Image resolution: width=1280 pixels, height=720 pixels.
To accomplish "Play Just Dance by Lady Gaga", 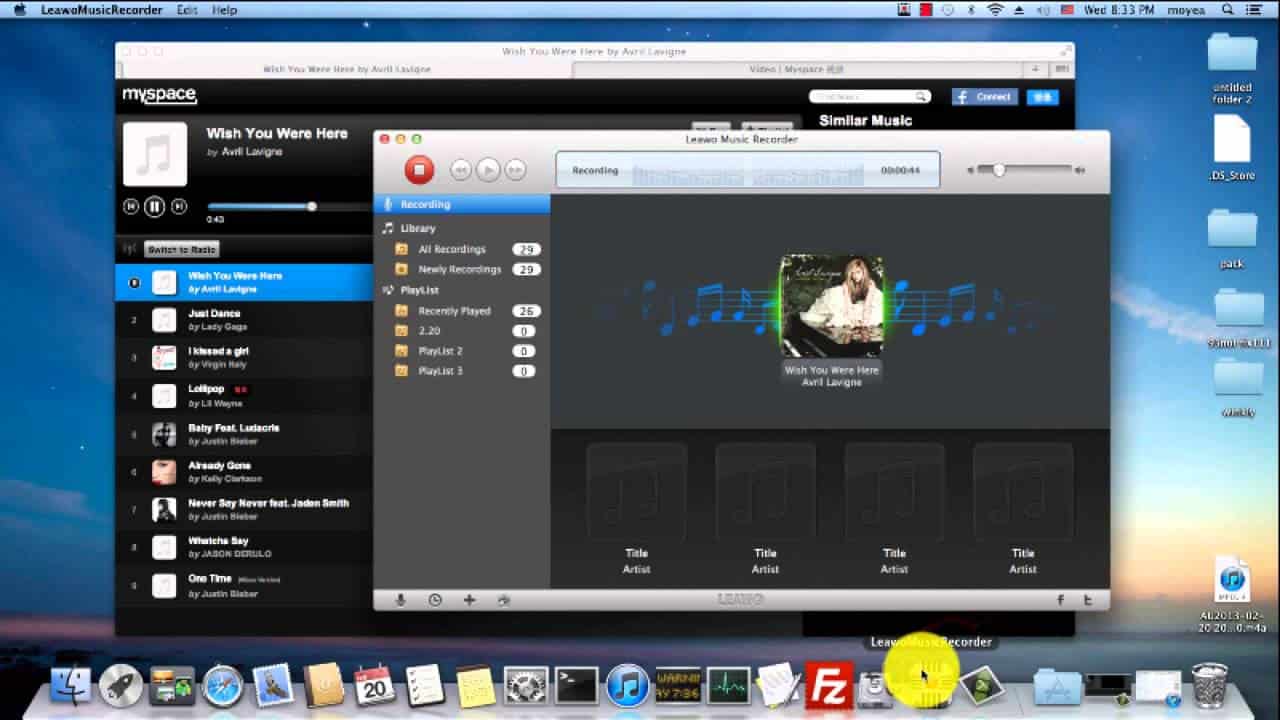I will (244, 320).
